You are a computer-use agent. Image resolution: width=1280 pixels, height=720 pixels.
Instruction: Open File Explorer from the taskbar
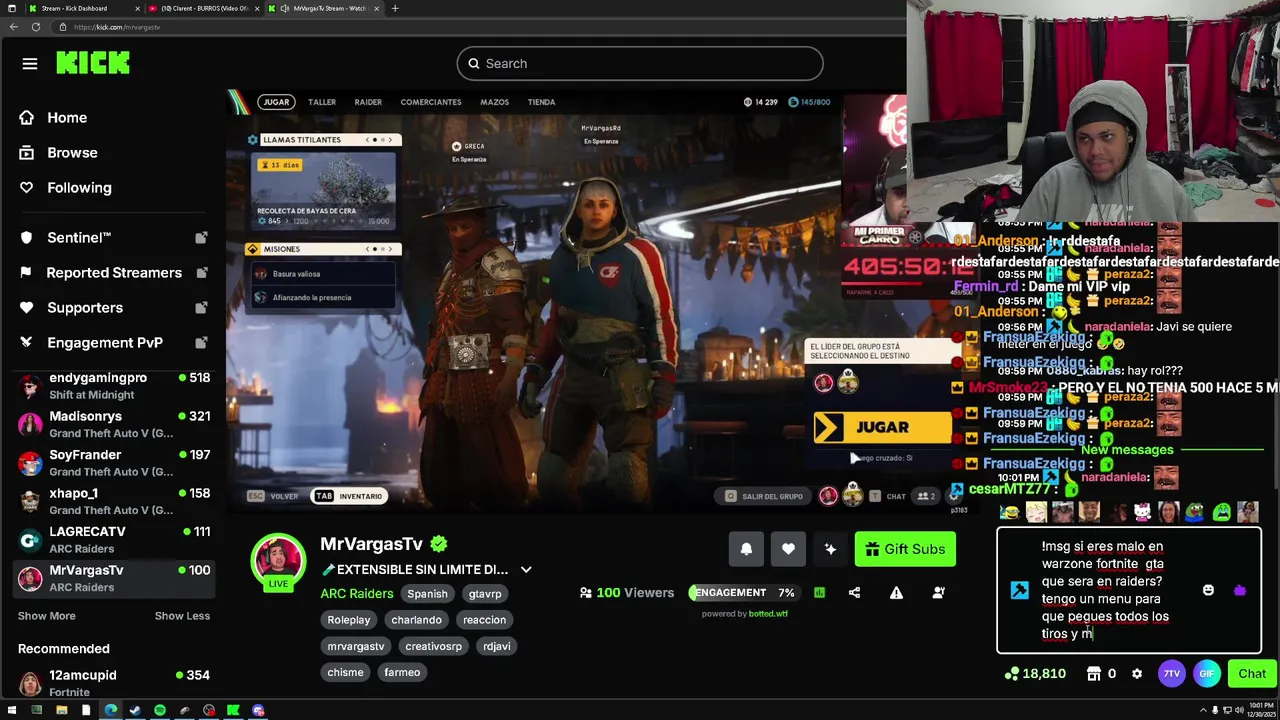(61, 711)
